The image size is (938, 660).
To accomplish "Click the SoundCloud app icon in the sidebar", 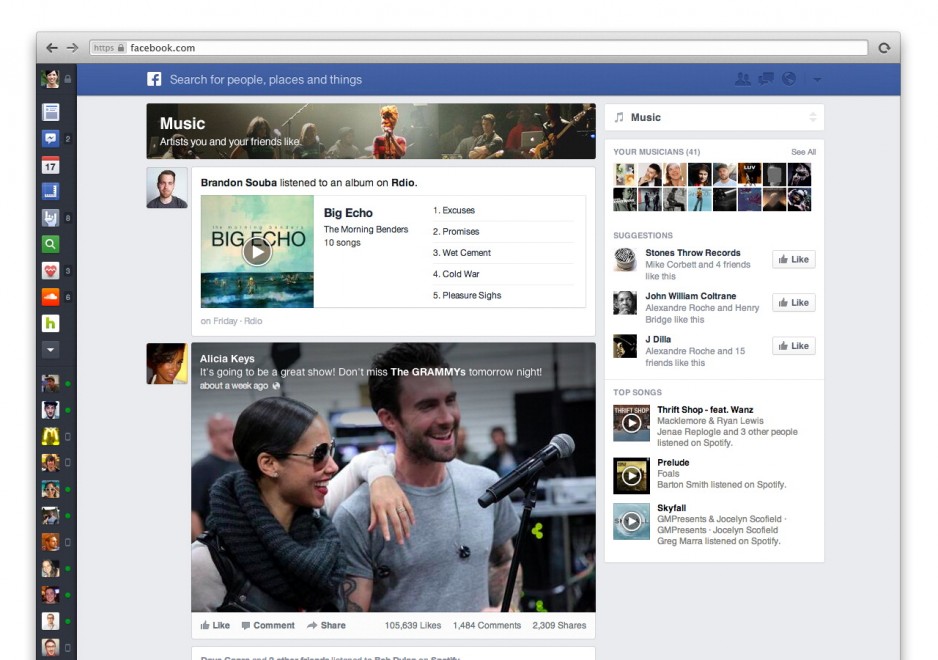I will [50, 297].
